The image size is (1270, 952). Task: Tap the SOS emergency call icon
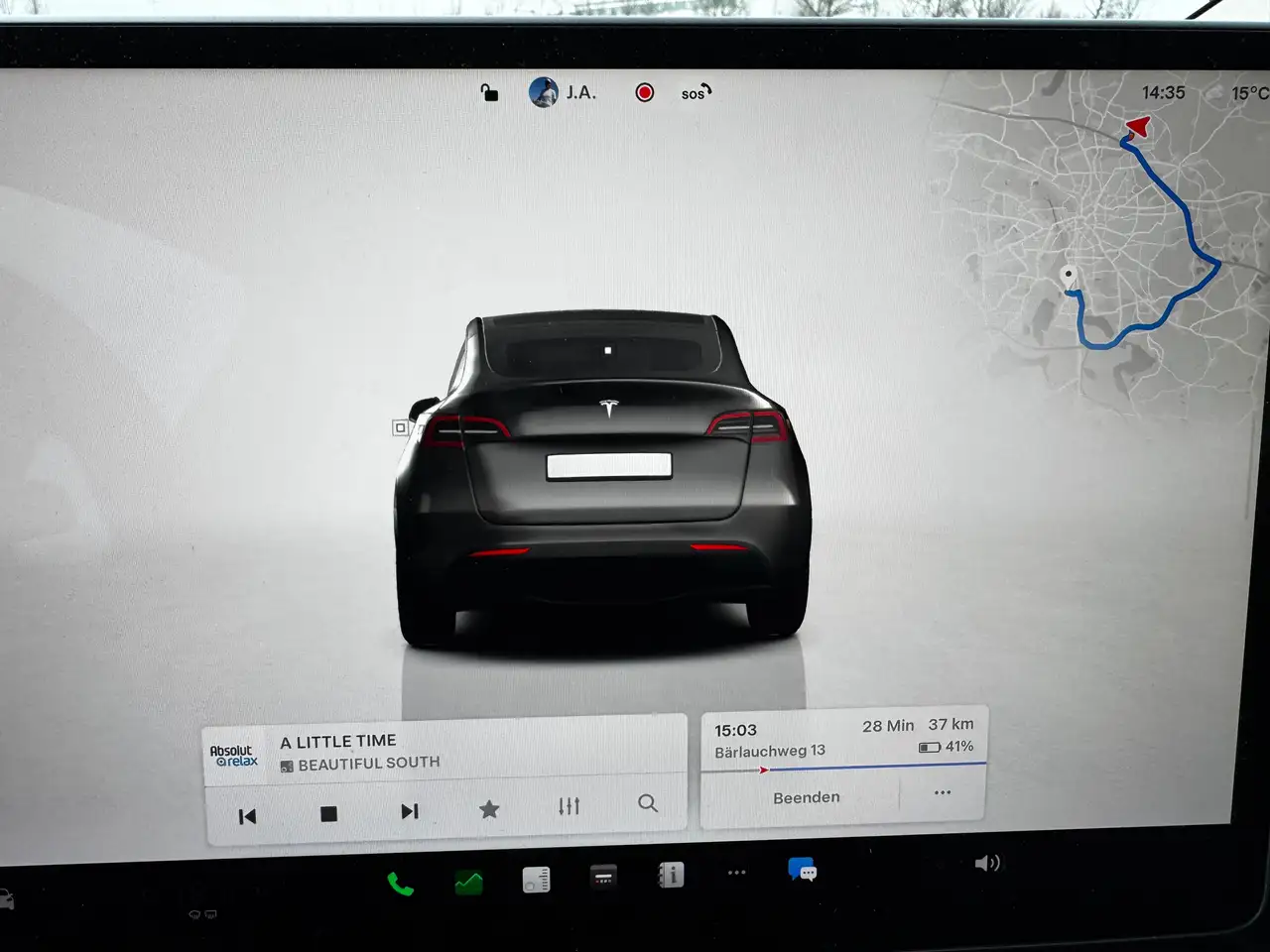point(696,93)
